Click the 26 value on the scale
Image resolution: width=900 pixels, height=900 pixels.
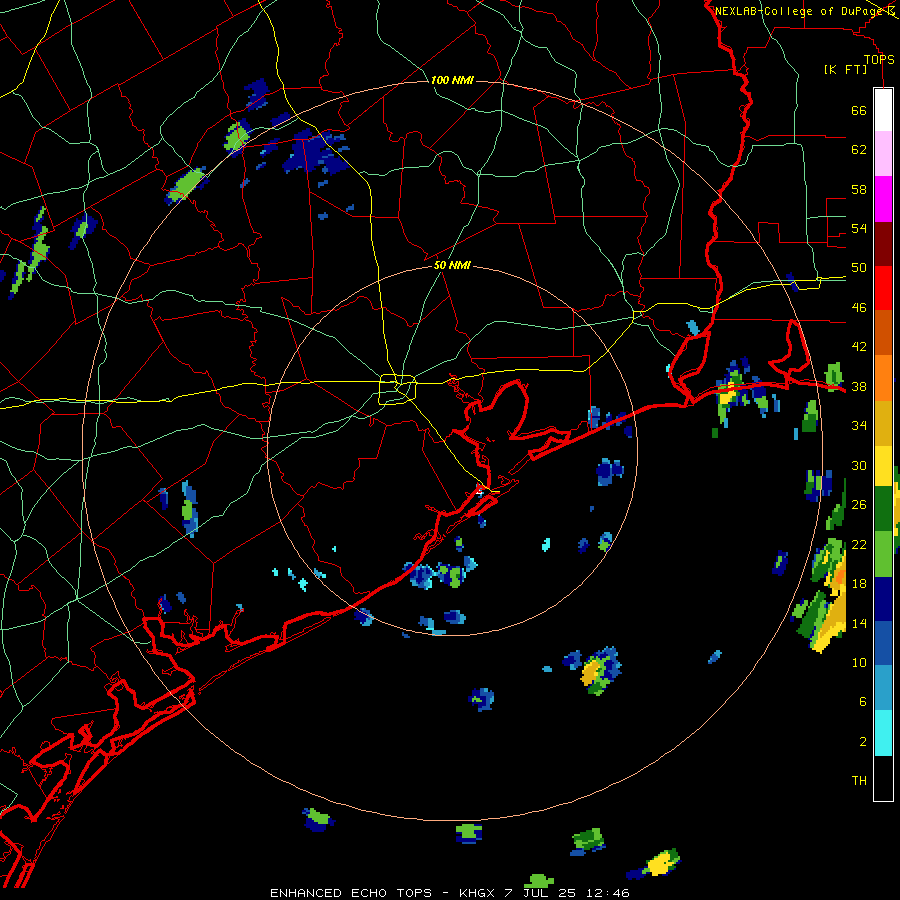[859, 505]
